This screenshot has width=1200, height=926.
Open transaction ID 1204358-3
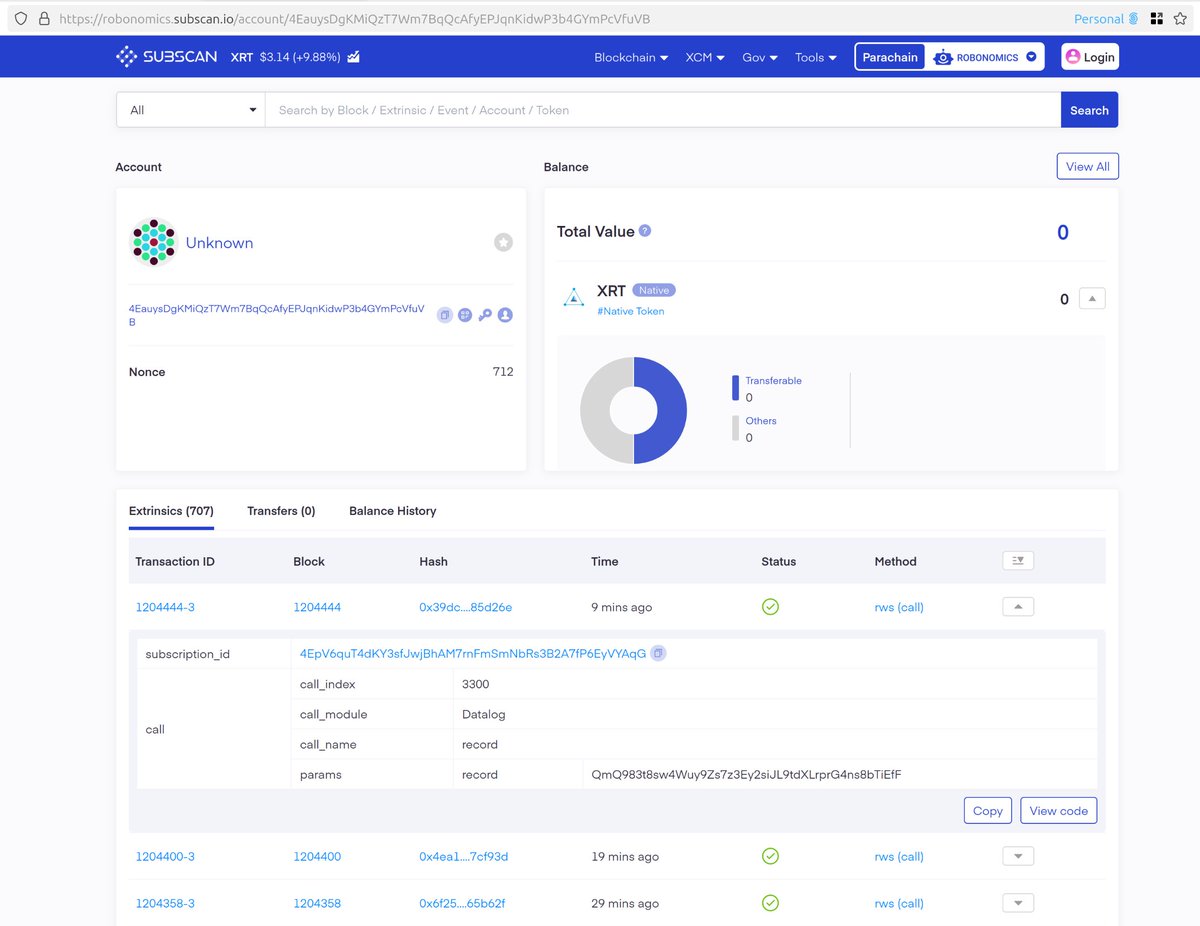tap(165, 903)
